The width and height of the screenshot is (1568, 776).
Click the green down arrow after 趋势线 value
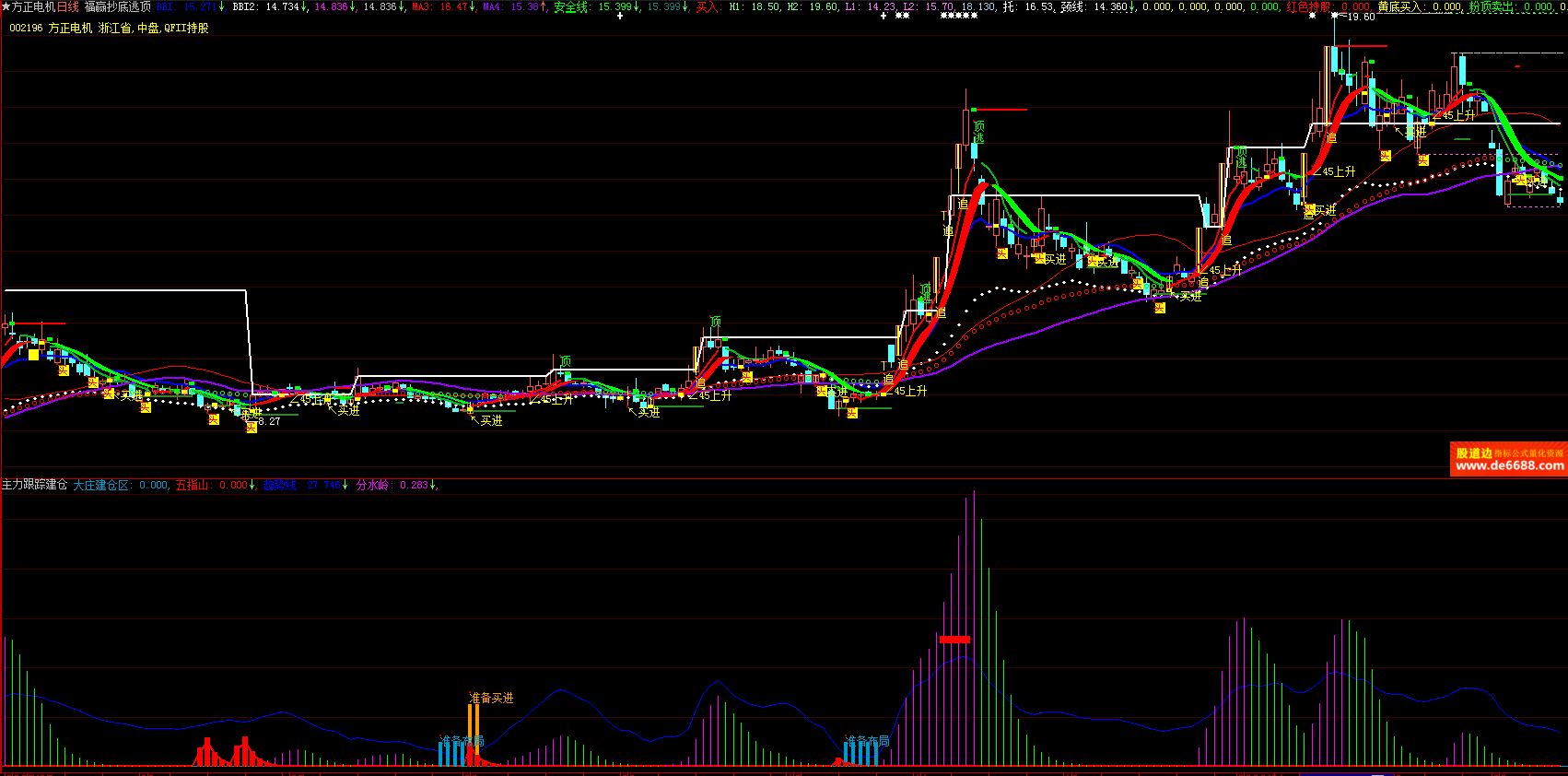click(345, 485)
